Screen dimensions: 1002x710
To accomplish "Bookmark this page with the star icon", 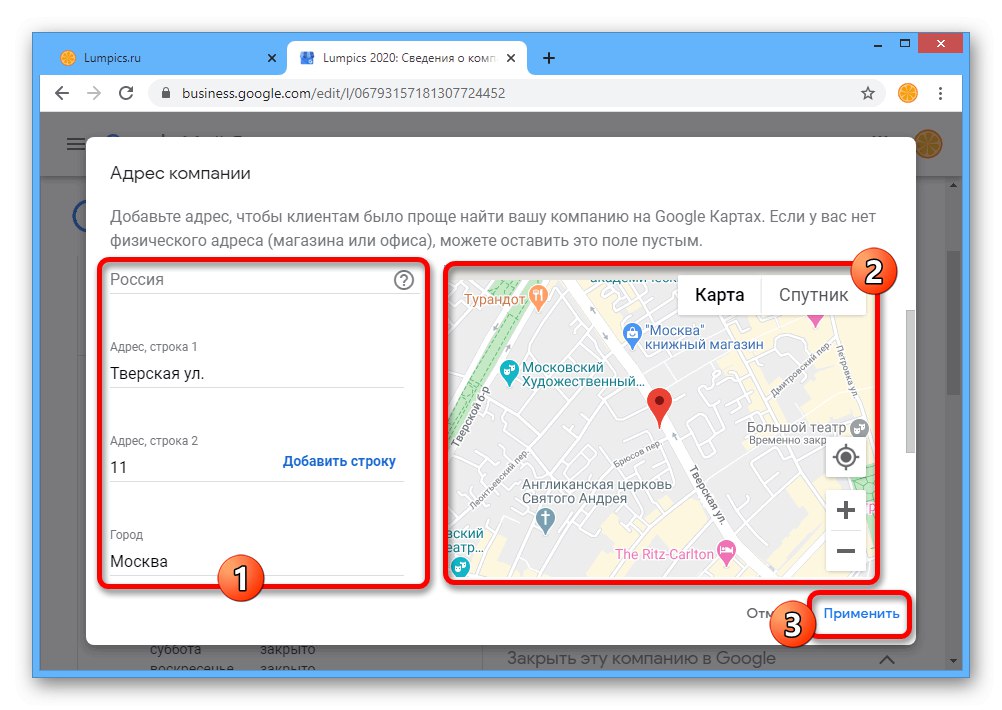I will point(867,93).
